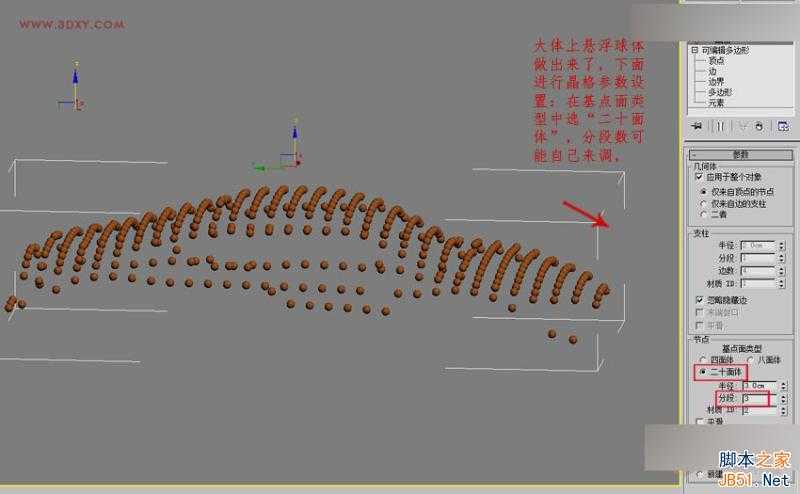Pin the modifier stack

(696, 126)
